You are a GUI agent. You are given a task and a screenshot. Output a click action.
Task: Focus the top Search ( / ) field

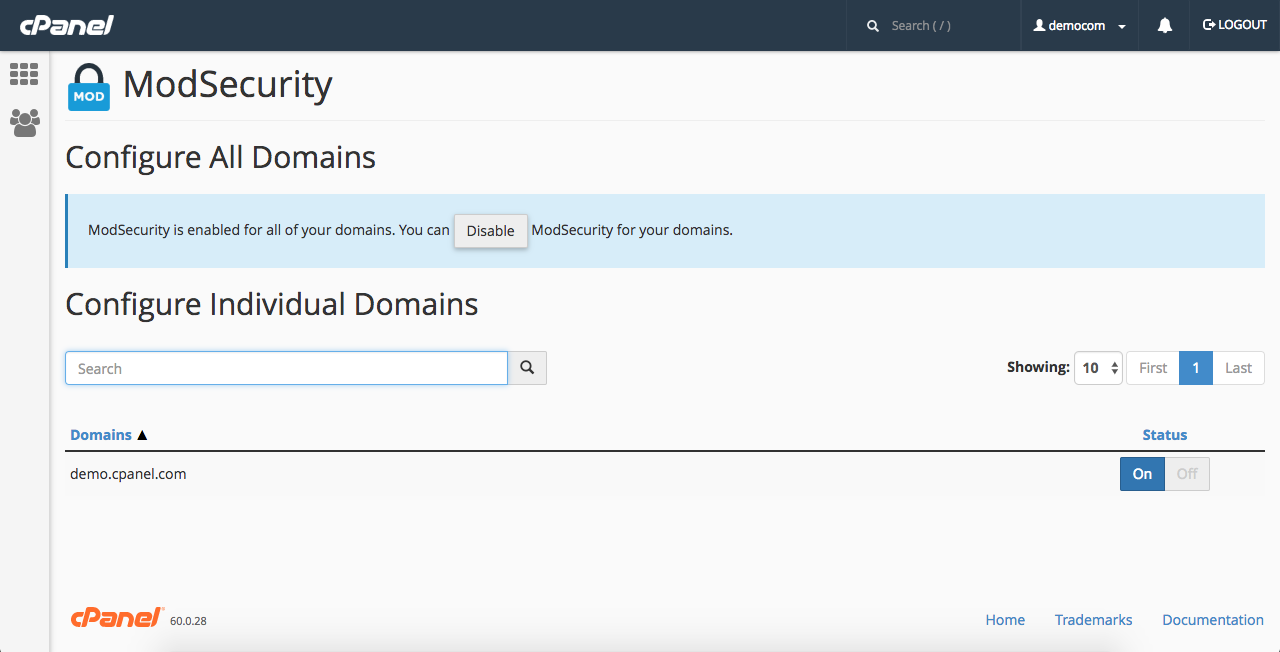pyautogui.click(x=932, y=25)
